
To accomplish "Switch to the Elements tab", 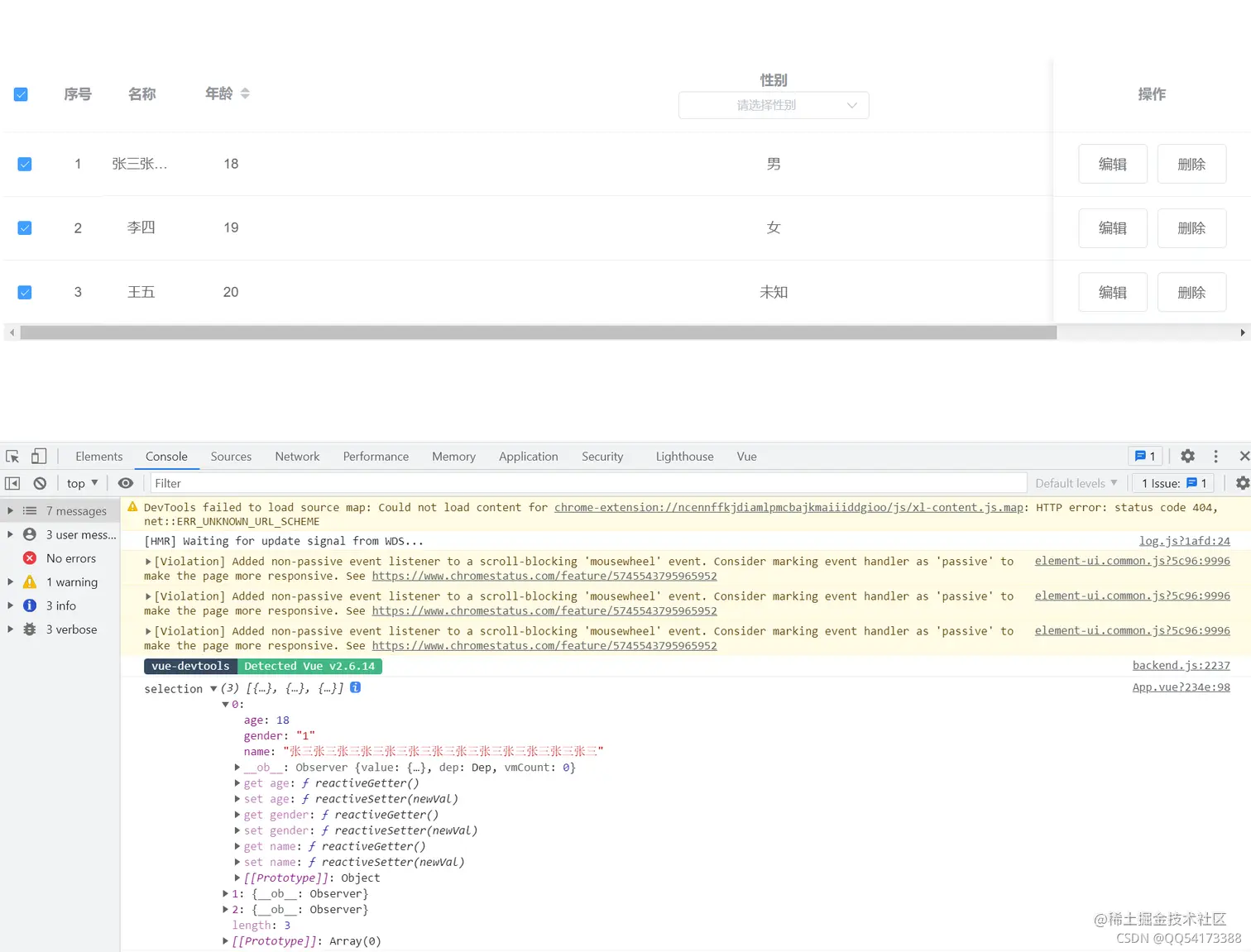I will click(99, 457).
